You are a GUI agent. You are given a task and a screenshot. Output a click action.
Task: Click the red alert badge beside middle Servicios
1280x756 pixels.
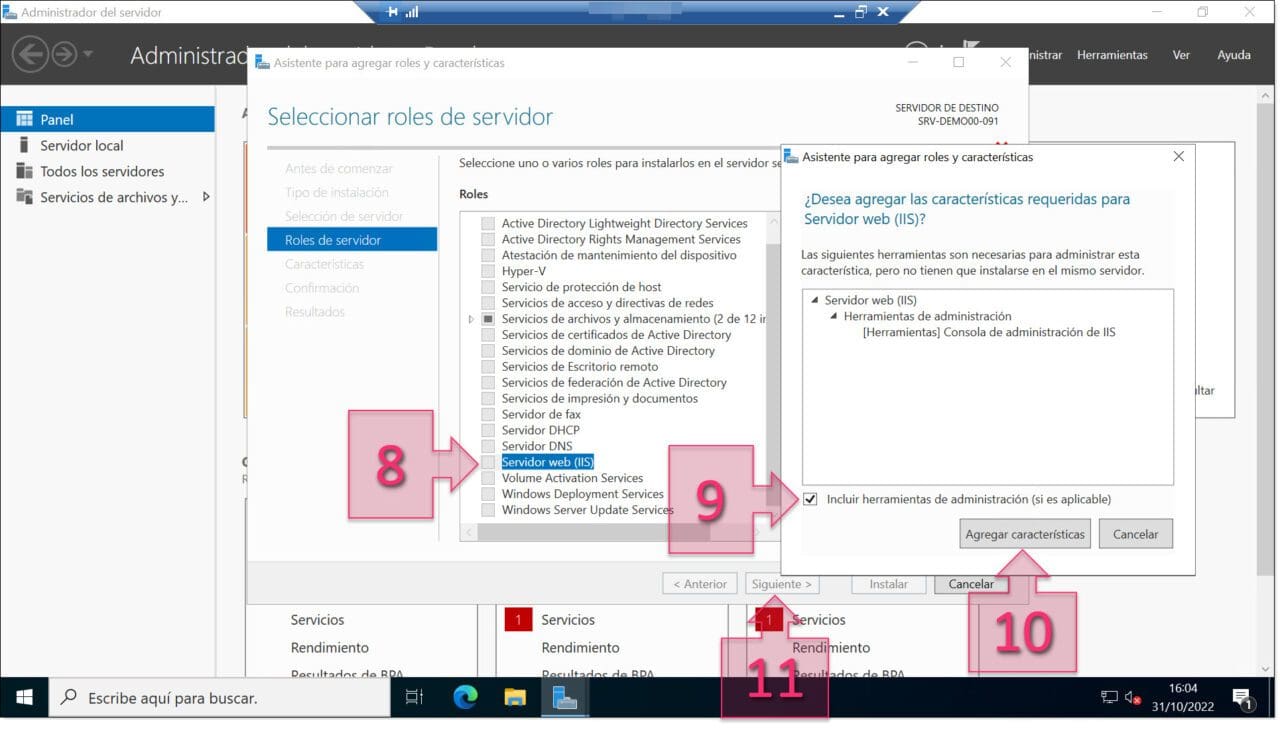tap(517, 620)
